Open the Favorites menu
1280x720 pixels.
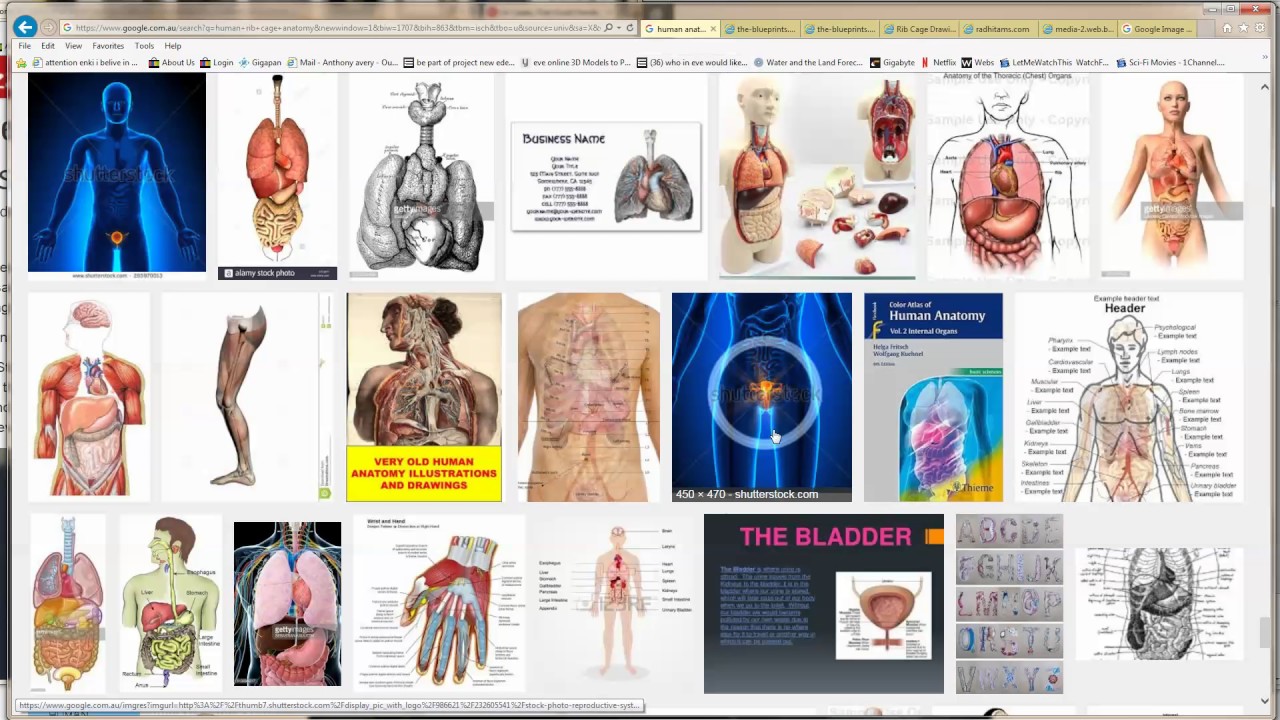click(108, 46)
